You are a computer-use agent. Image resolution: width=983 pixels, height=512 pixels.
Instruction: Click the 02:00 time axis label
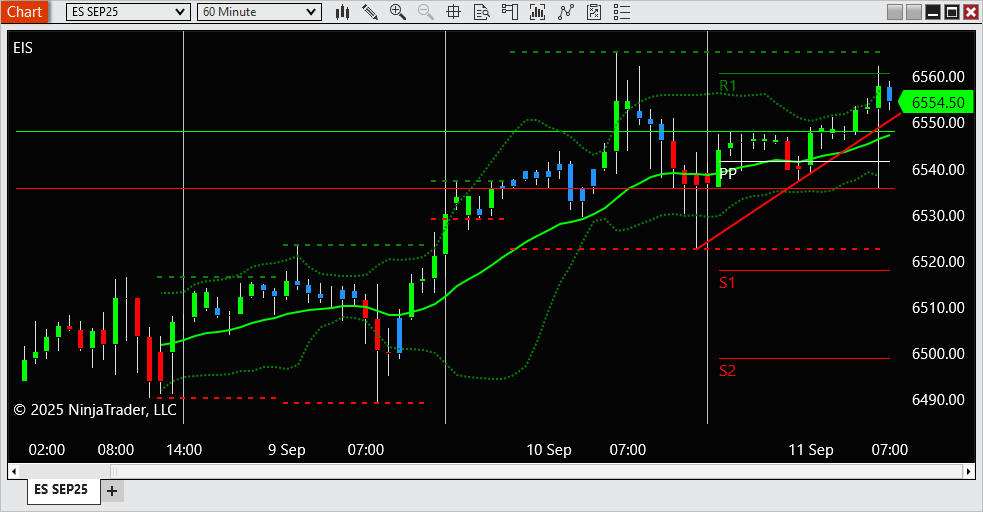(46, 450)
